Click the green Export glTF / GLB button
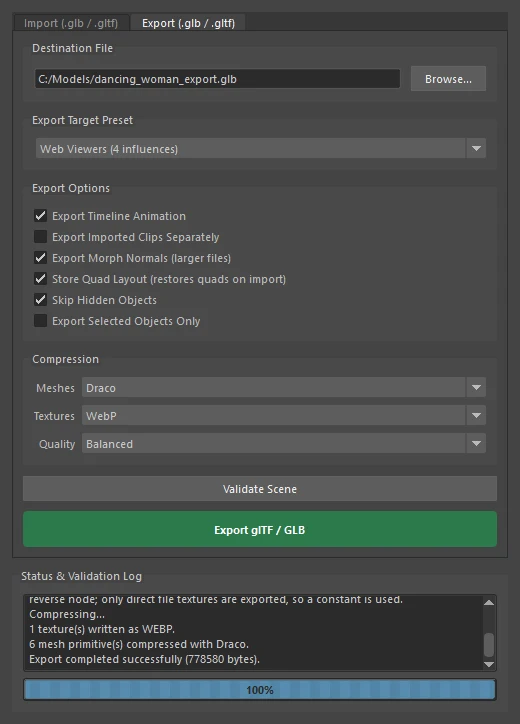 point(260,529)
